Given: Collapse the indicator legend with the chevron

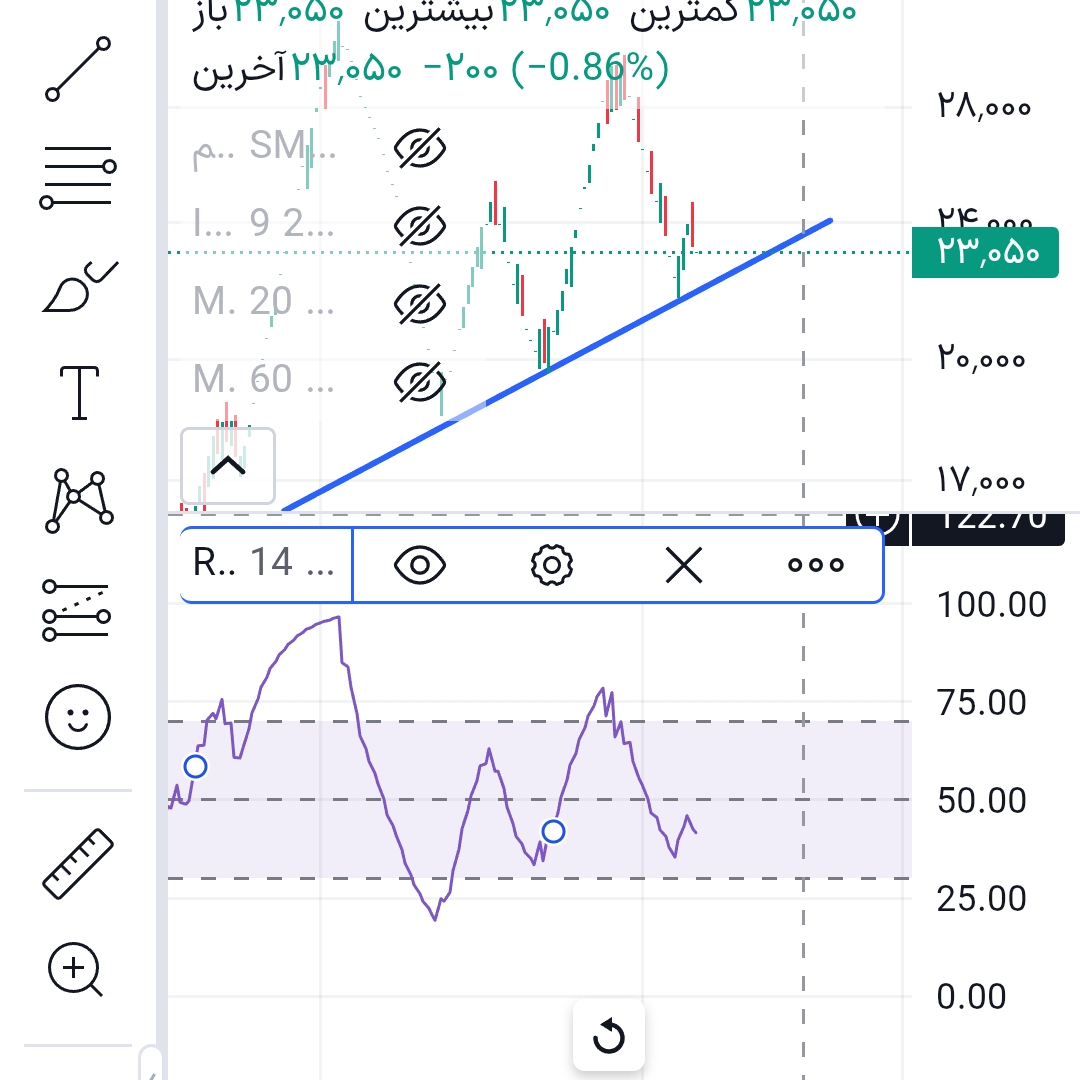Looking at the screenshot, I should click(x=227, y=466).
